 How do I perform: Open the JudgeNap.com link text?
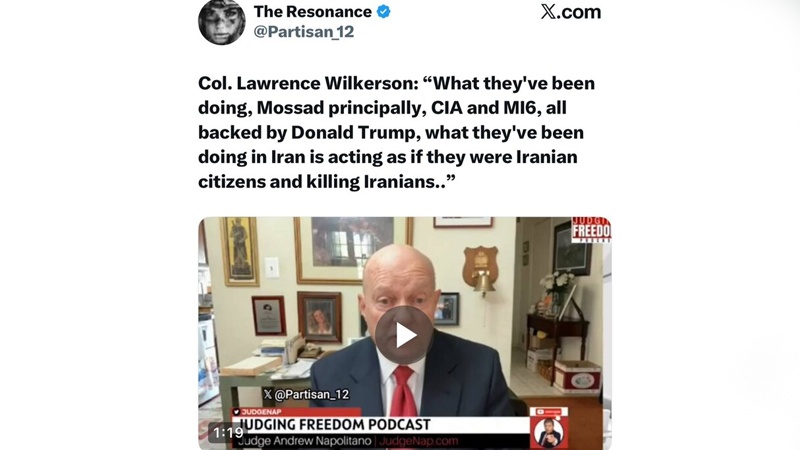coord(418,441)
